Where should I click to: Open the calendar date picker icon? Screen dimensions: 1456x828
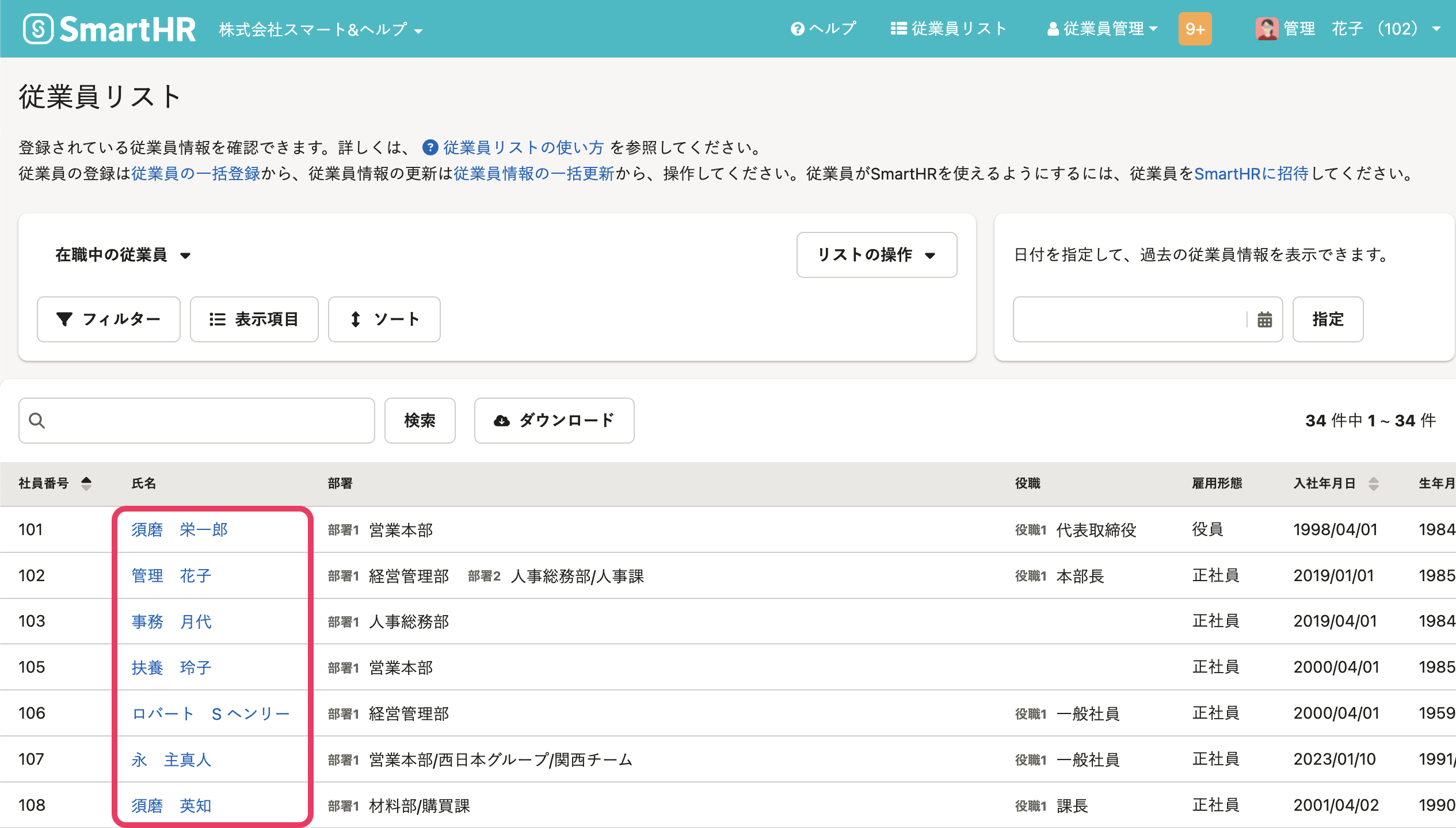click(1264, 319)
